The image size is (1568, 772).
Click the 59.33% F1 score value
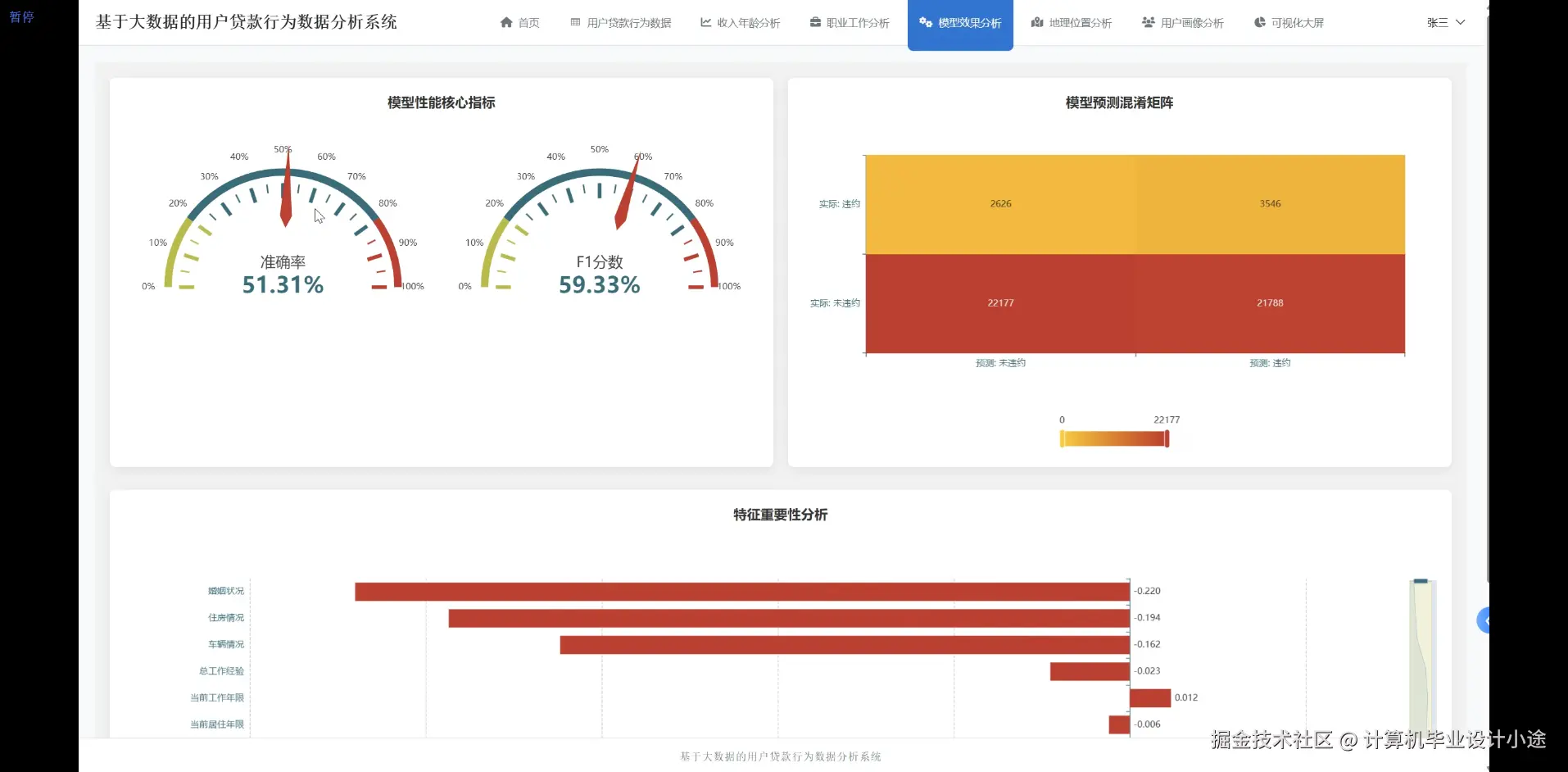click(x=599, y=284)
